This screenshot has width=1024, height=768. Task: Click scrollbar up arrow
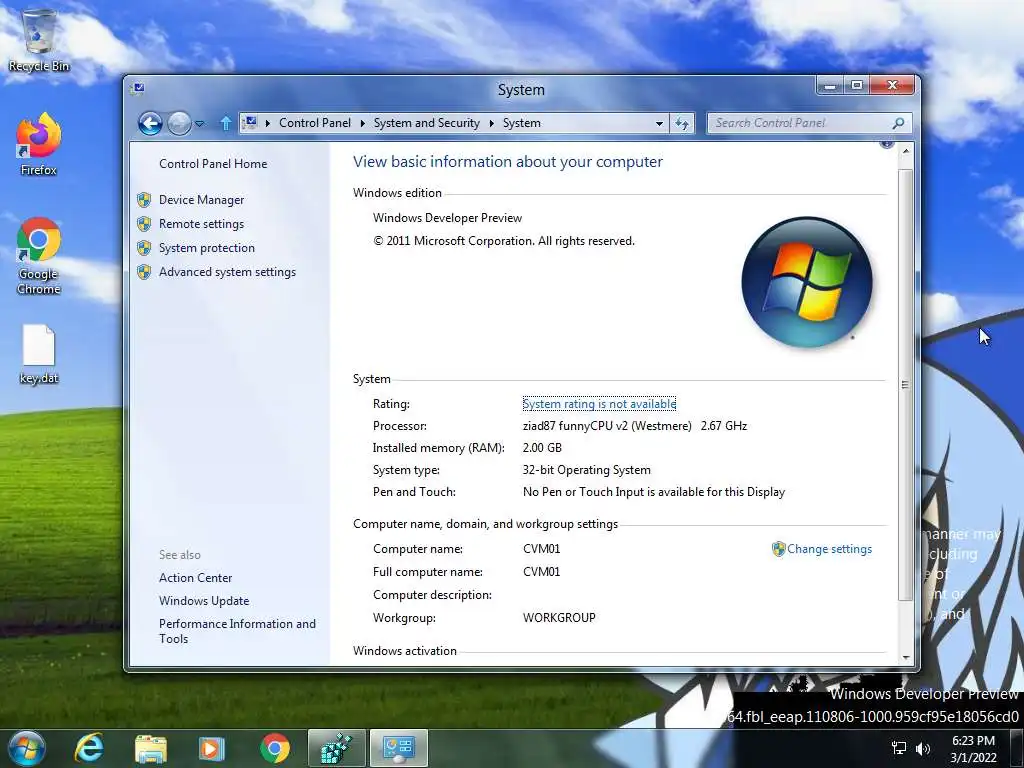coord(906,151)
